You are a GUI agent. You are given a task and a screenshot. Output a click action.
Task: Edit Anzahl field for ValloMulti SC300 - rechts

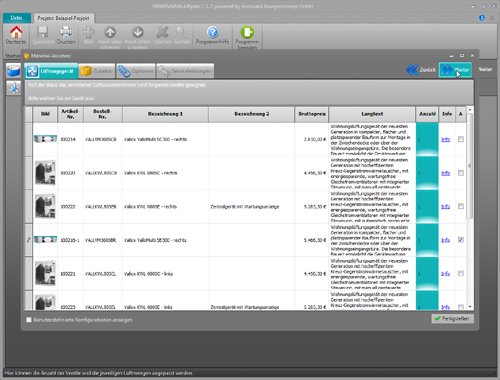click(x=427, y=139)
